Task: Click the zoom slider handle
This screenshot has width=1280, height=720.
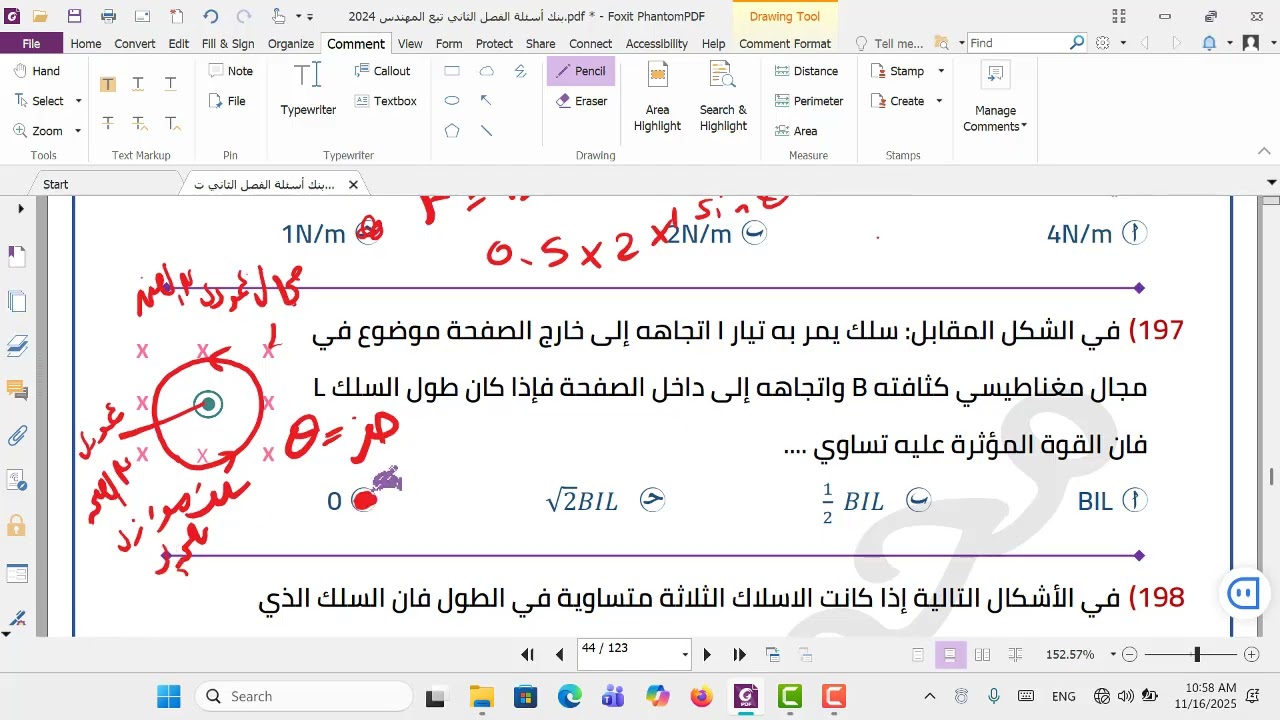Action: (1197, 655)
